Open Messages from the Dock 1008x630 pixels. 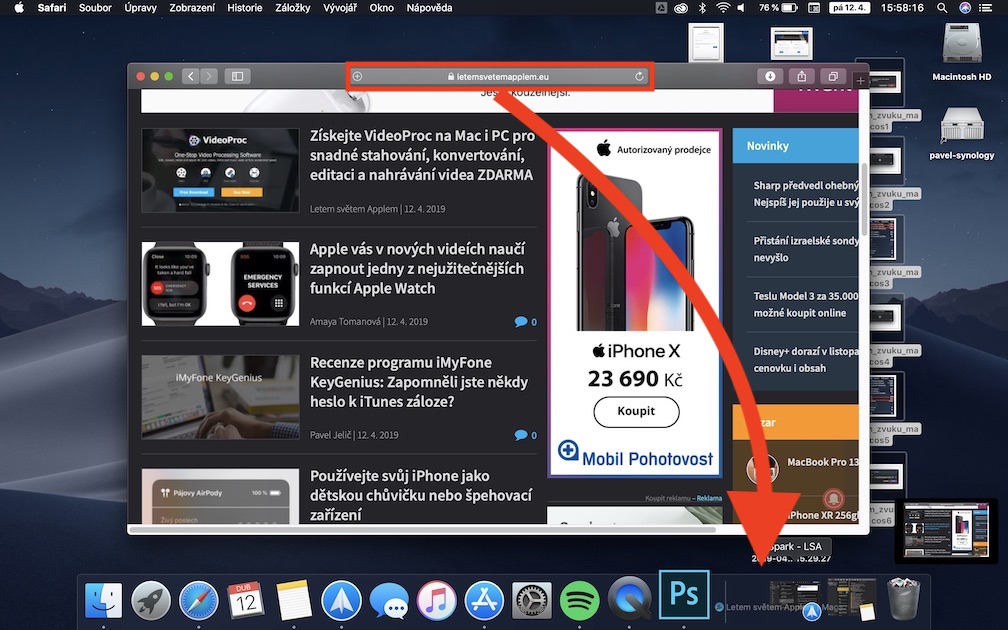389,601
